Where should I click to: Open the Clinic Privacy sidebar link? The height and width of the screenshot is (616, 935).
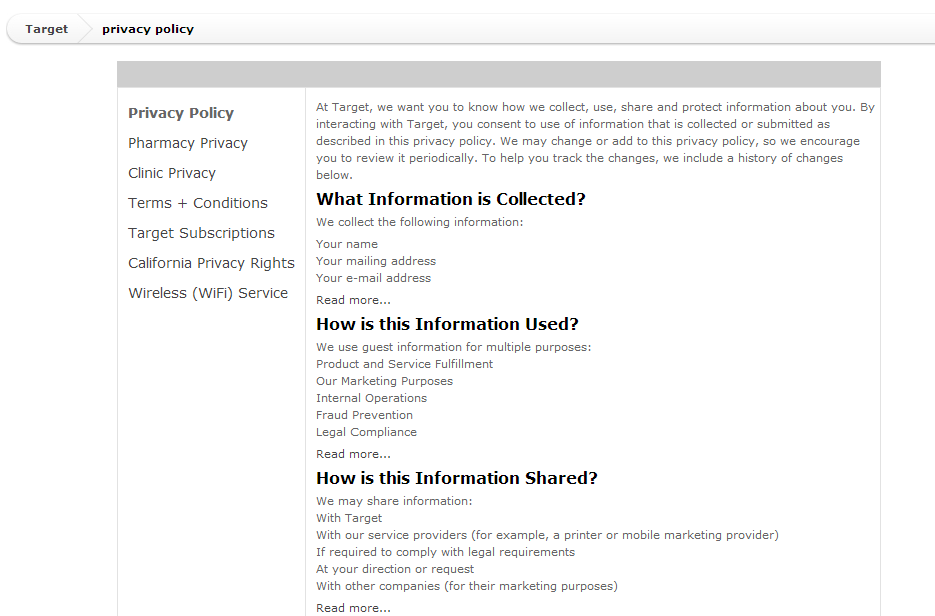click(172, 173)
